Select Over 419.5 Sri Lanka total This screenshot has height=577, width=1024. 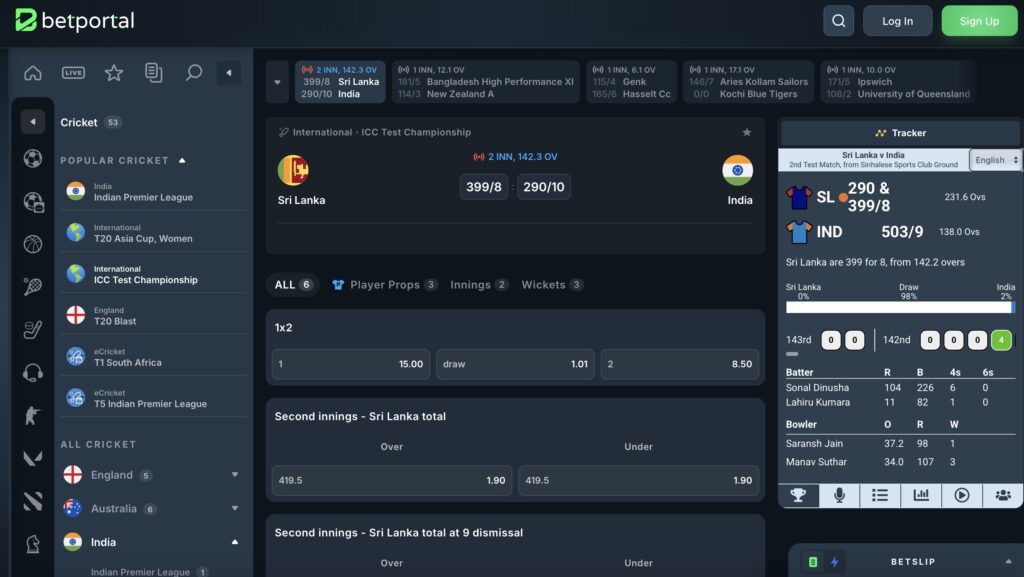tap(392, 480)
